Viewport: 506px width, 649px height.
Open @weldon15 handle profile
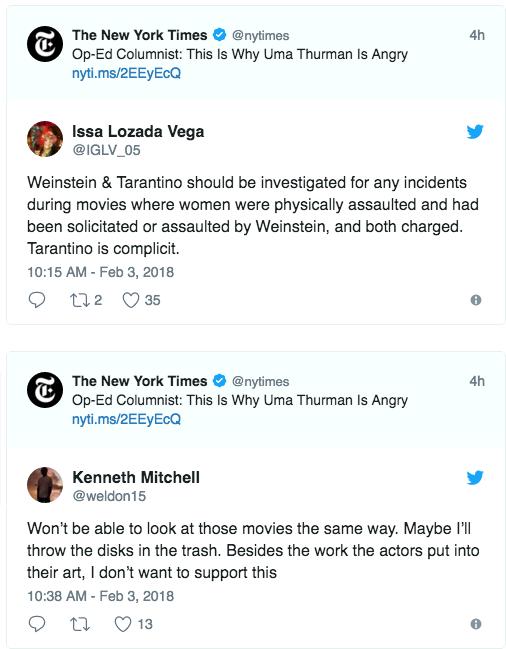(x=109, y=496)
